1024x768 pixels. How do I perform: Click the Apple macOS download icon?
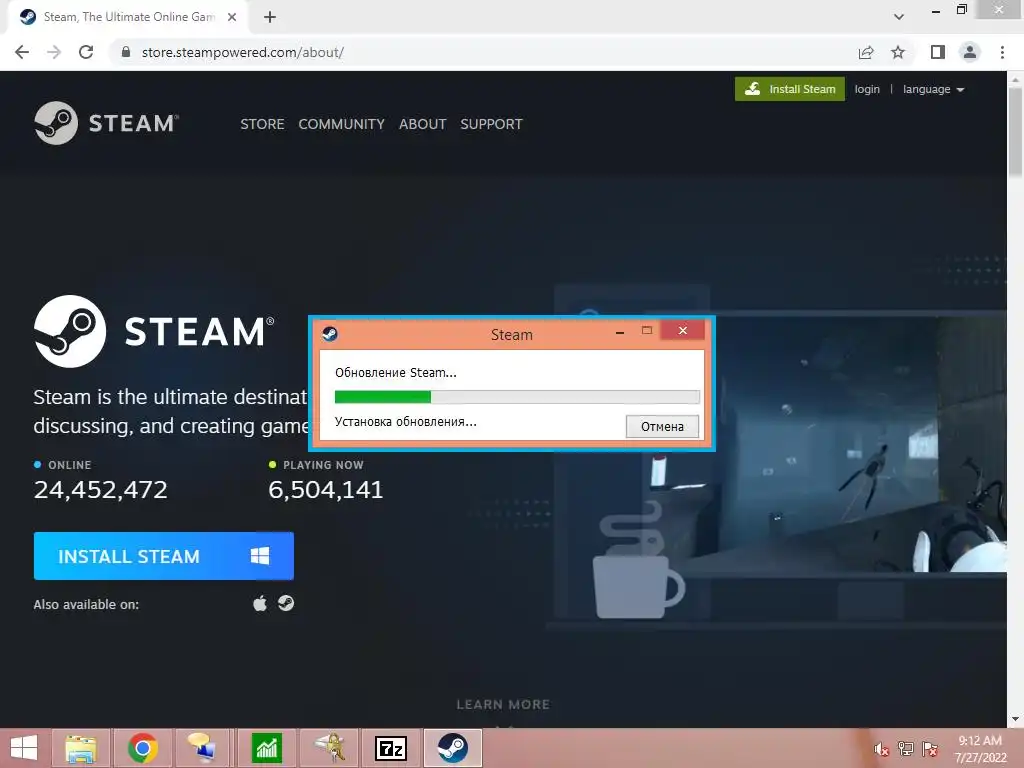coord(260,603)
